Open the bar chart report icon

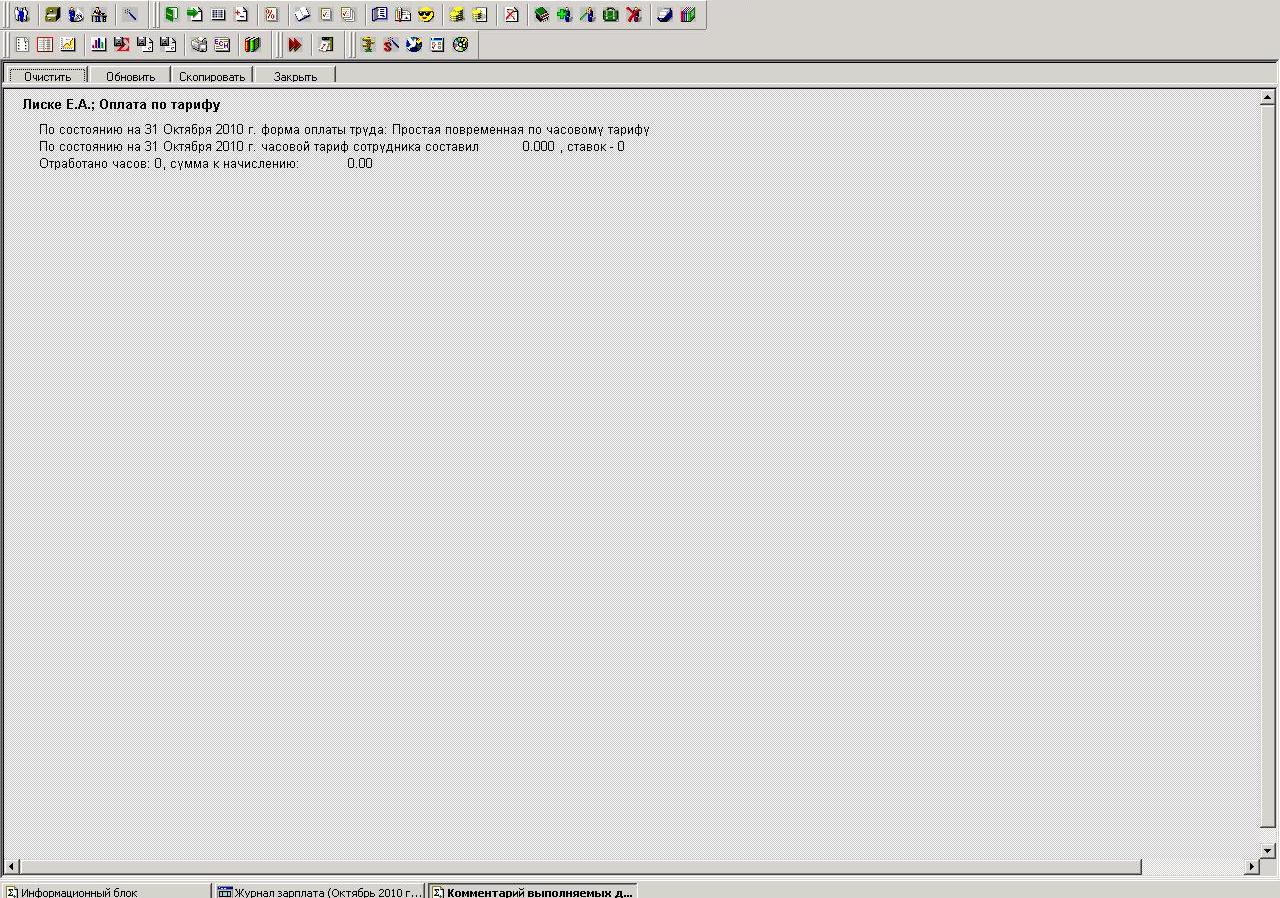98,45
